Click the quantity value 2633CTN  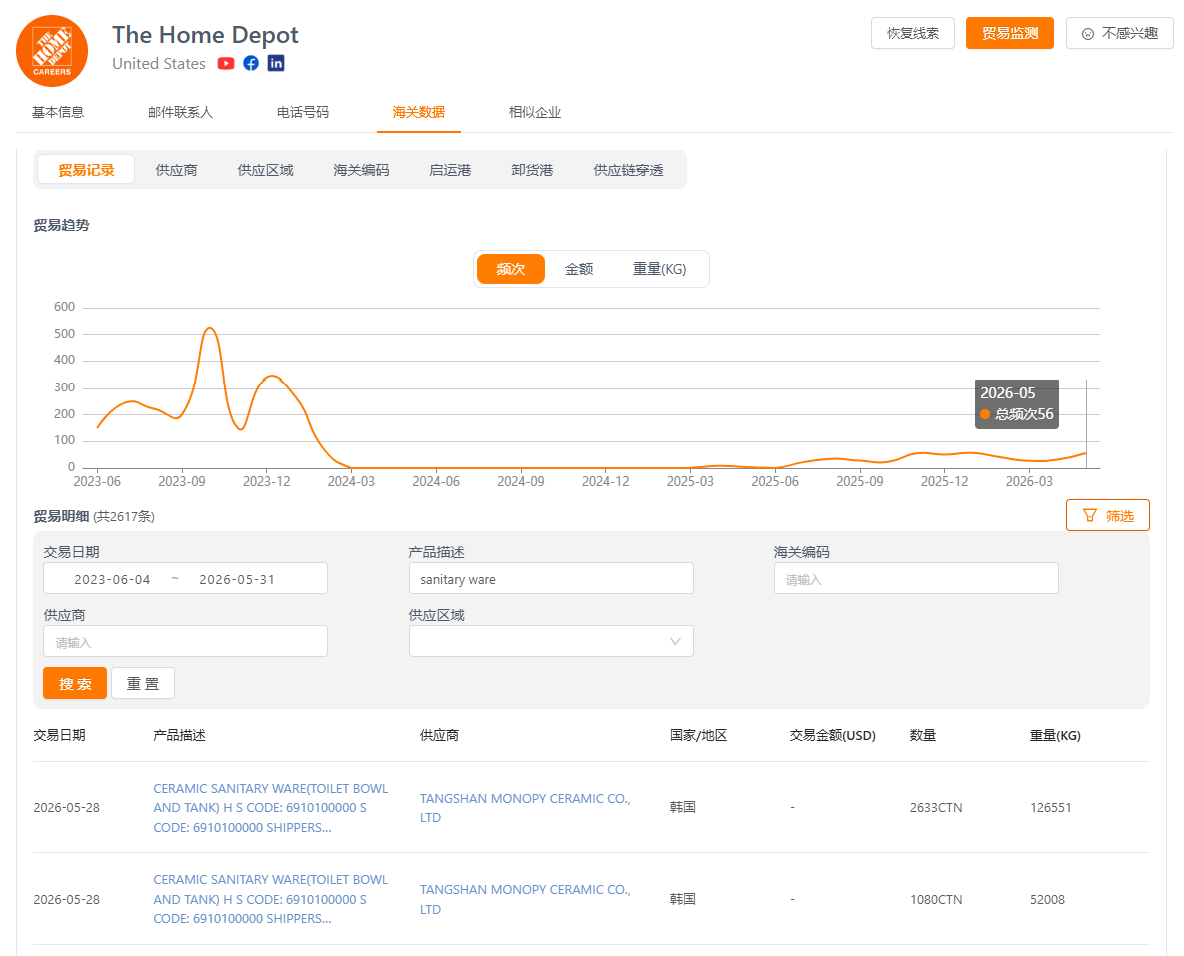[936, 808]
